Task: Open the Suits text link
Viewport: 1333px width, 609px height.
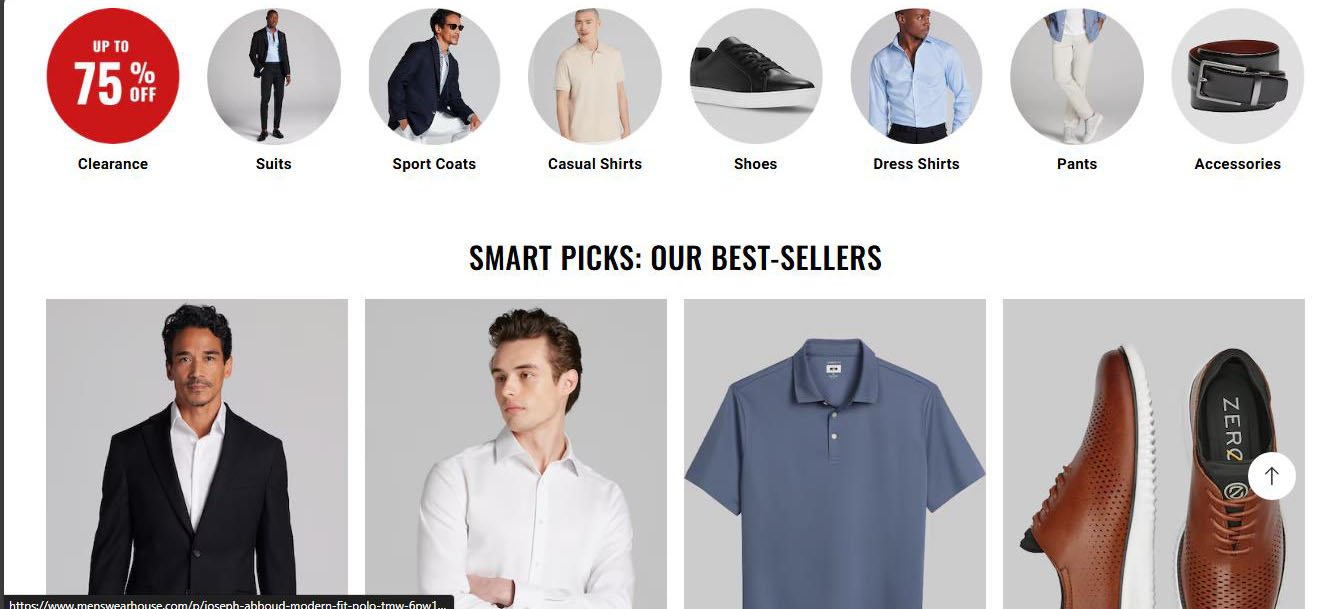Action: point(274,164)
